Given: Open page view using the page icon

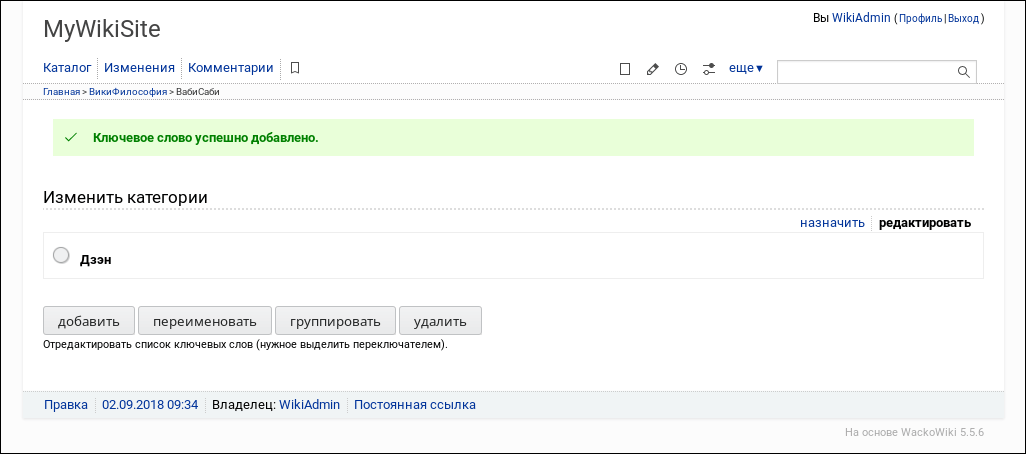Looking at the screenshot, I should pos(625,69).
